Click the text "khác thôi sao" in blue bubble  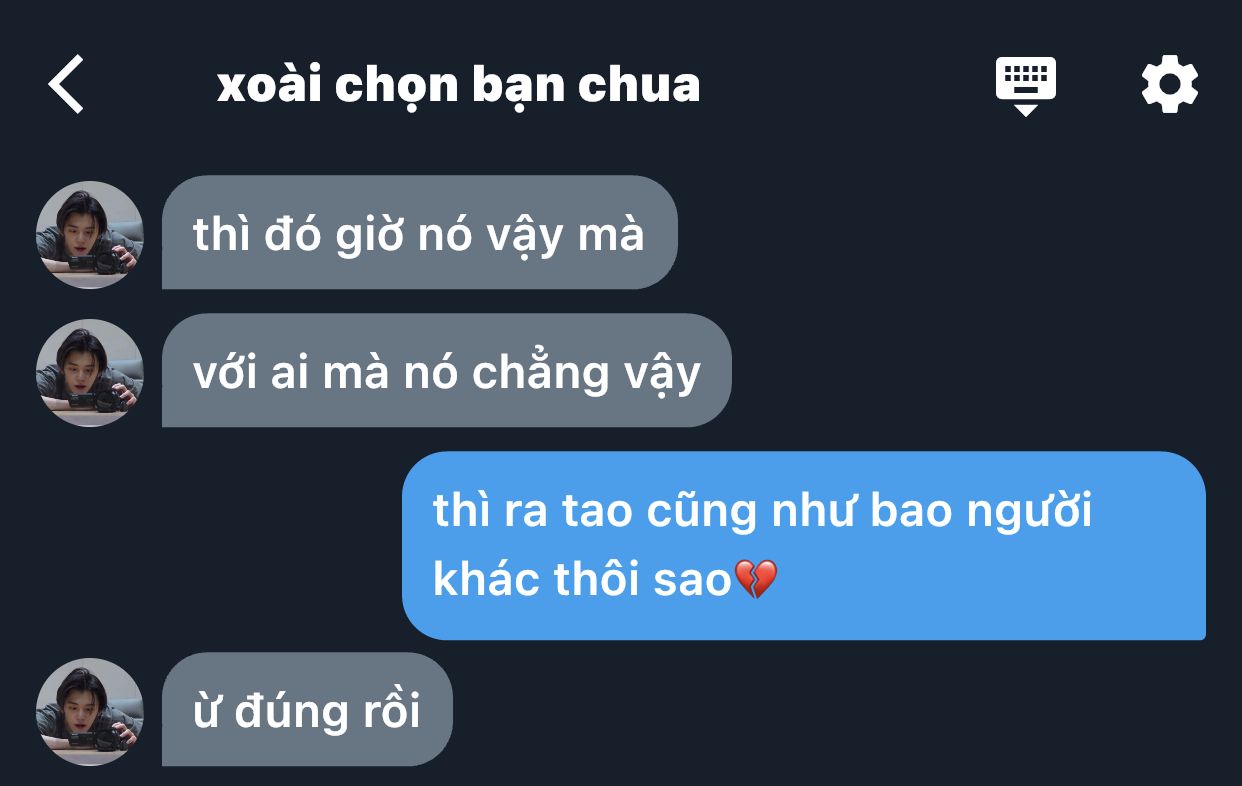coord(583,580)
